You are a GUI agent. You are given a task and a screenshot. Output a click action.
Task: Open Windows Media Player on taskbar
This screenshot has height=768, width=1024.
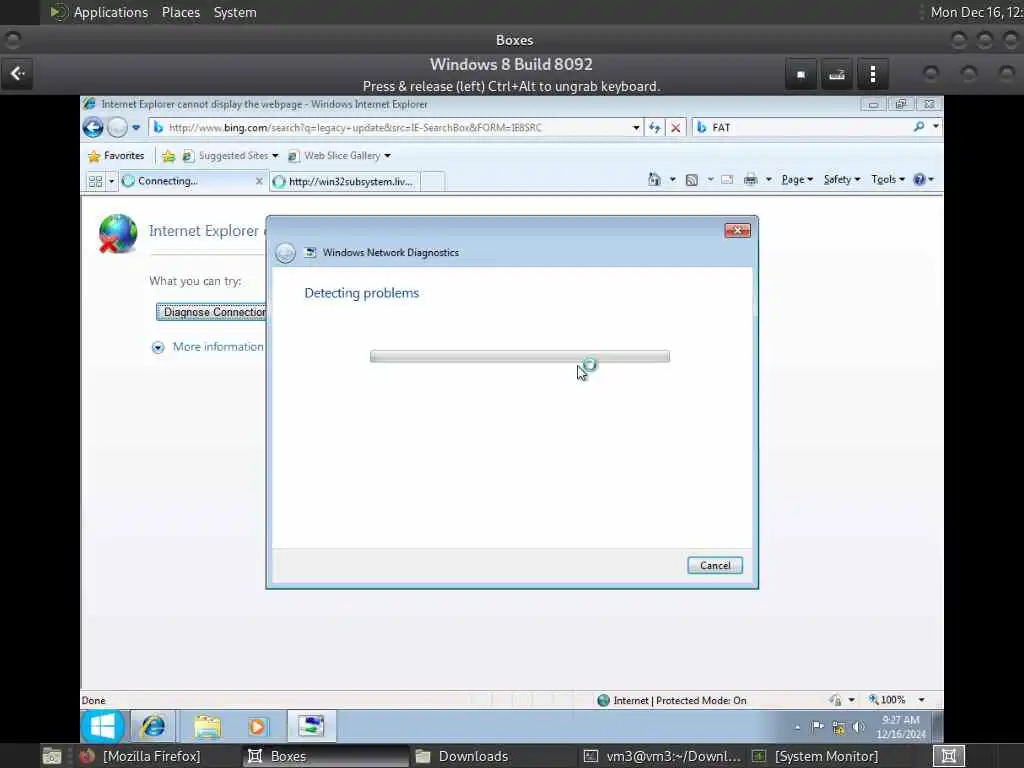coord(257,727)
